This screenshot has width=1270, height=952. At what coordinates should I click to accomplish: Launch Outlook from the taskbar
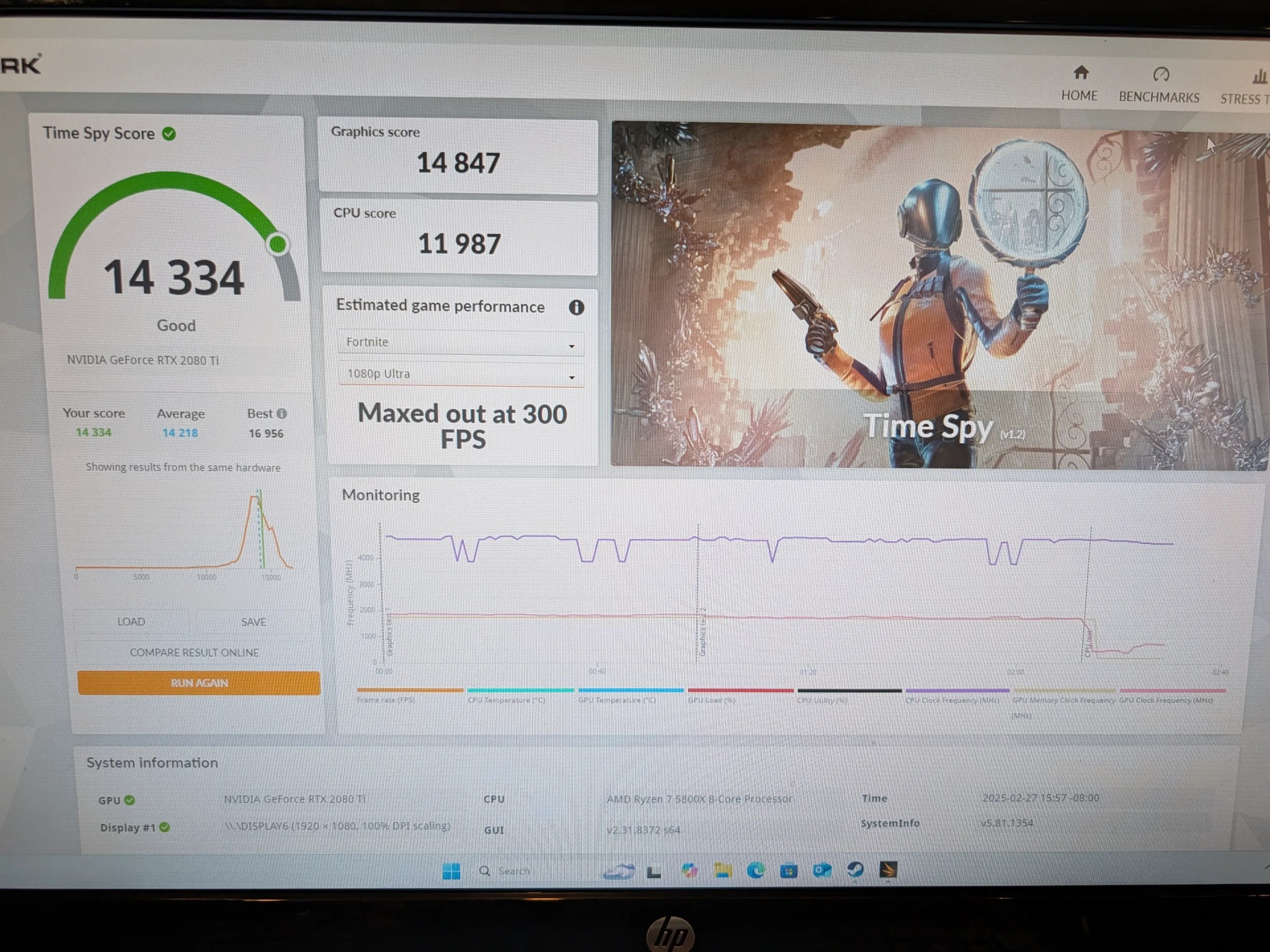tap(822, 871)
